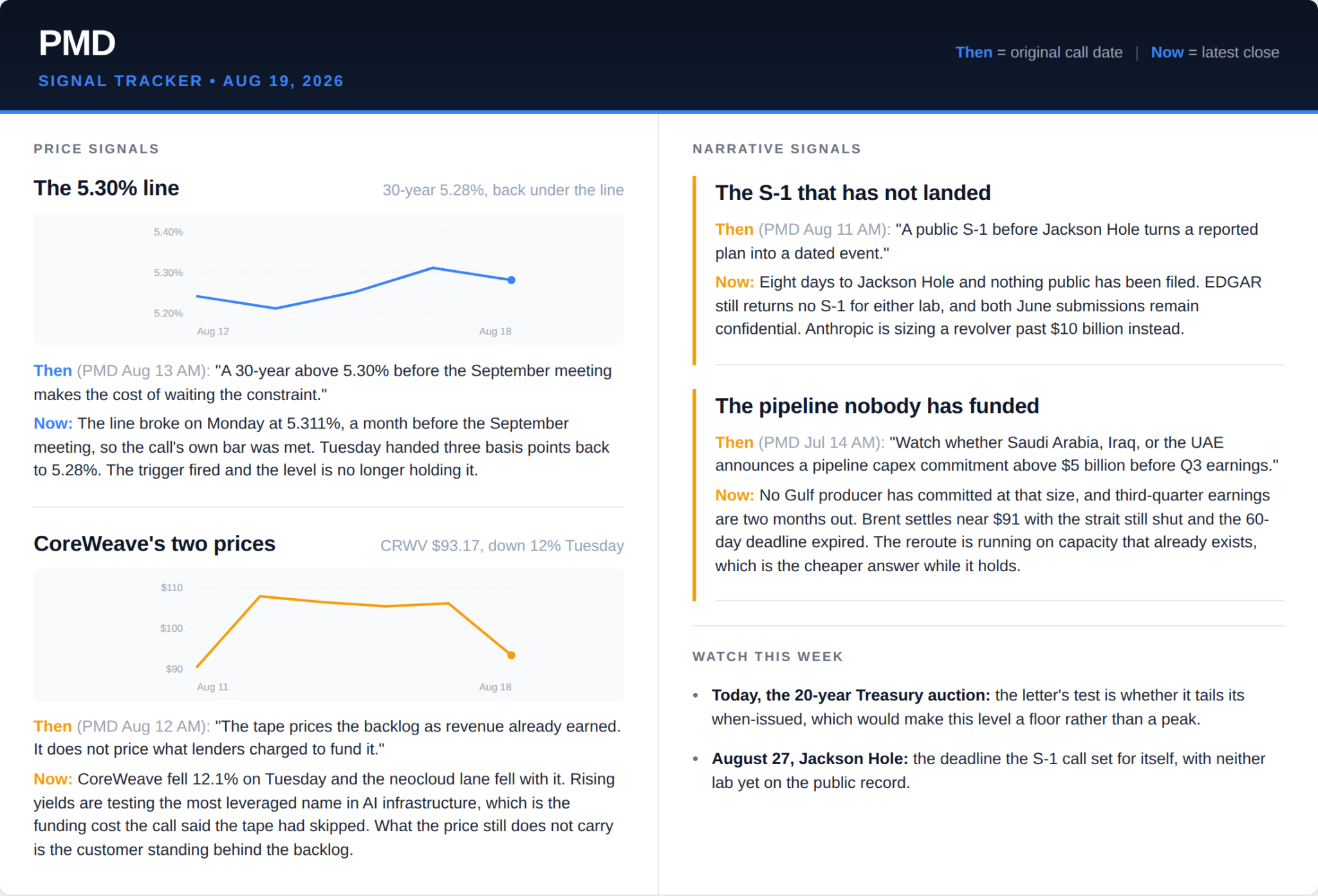Screen dimensions: 1318x896
Task: Click the "30-year 5.28%, back under the line" caption
Action: tap(503, 190)
